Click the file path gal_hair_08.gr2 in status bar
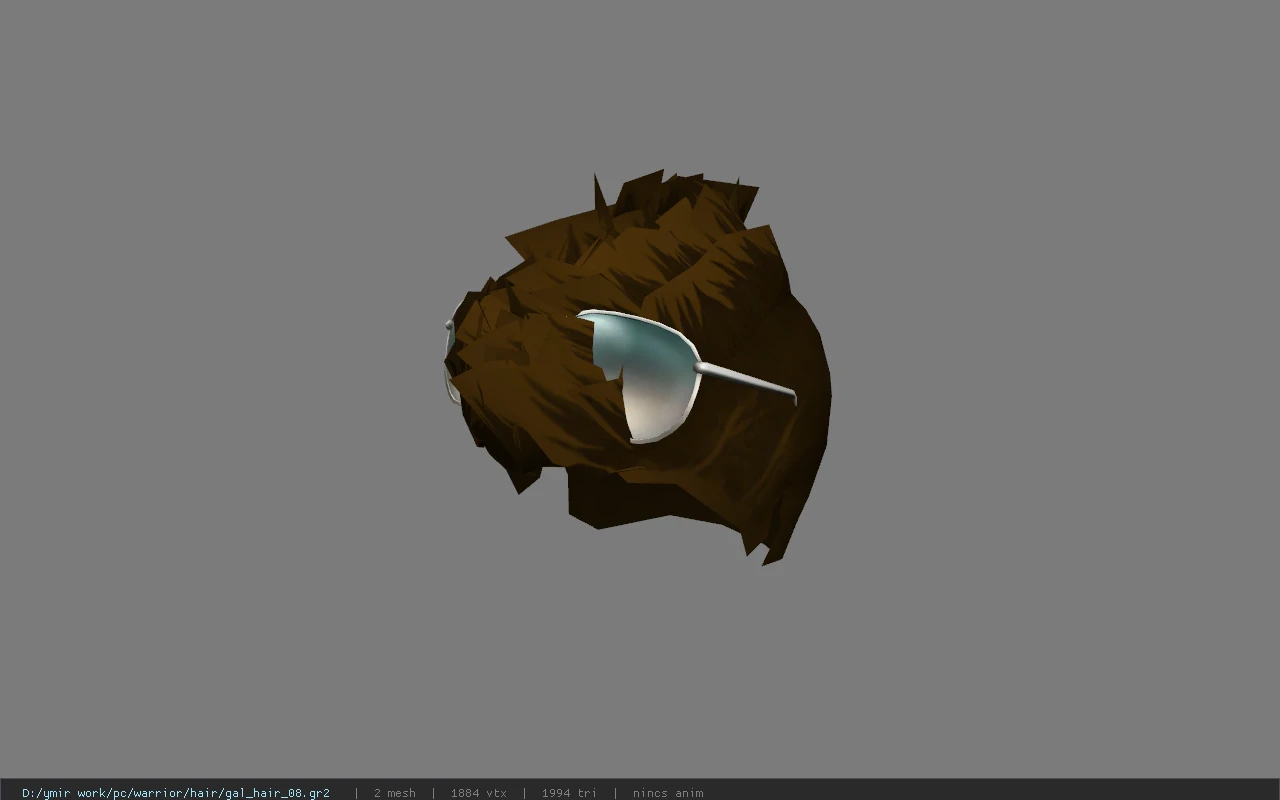 (176, 793)
